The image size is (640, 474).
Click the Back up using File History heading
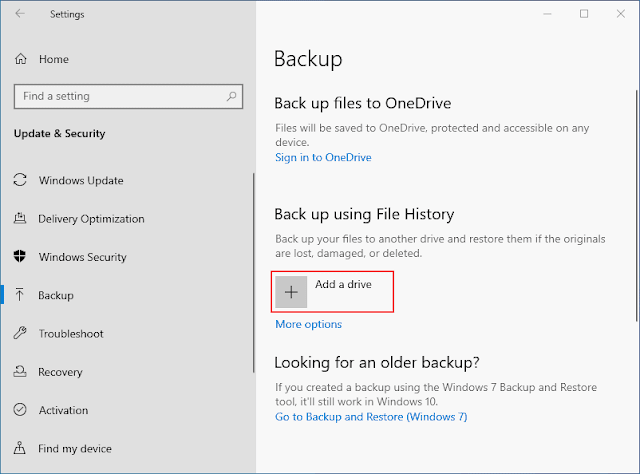point(364,214)
